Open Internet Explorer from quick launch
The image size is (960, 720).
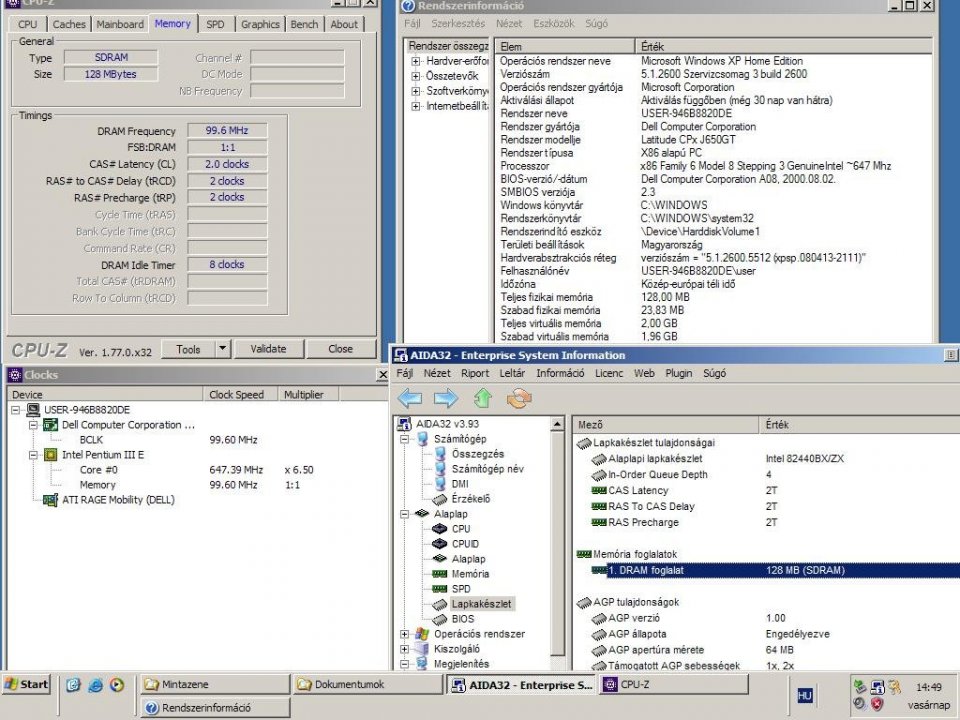pyautogui.click(x=95, y=685)
